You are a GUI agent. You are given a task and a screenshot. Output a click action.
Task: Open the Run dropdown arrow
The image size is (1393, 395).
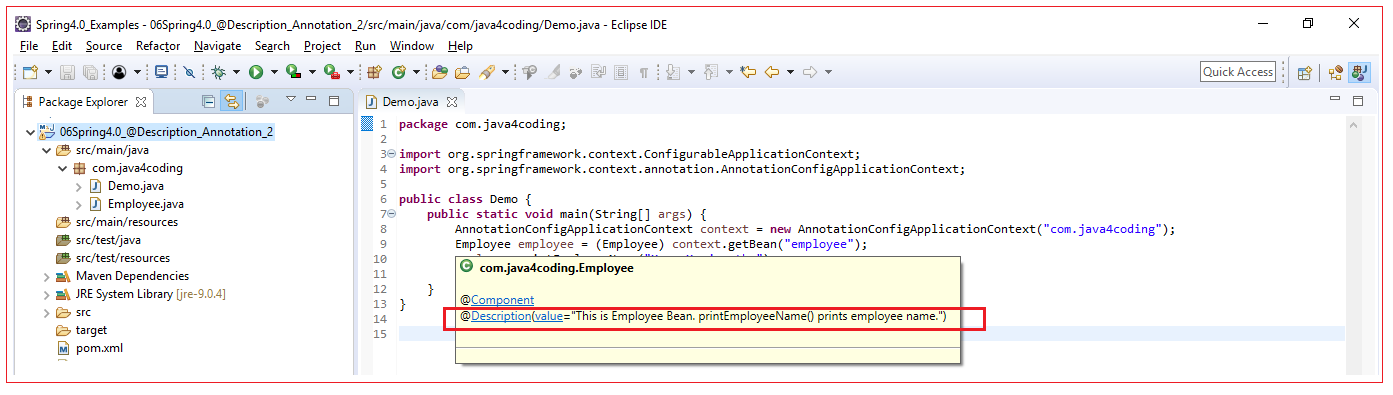(x=274, y=72)
